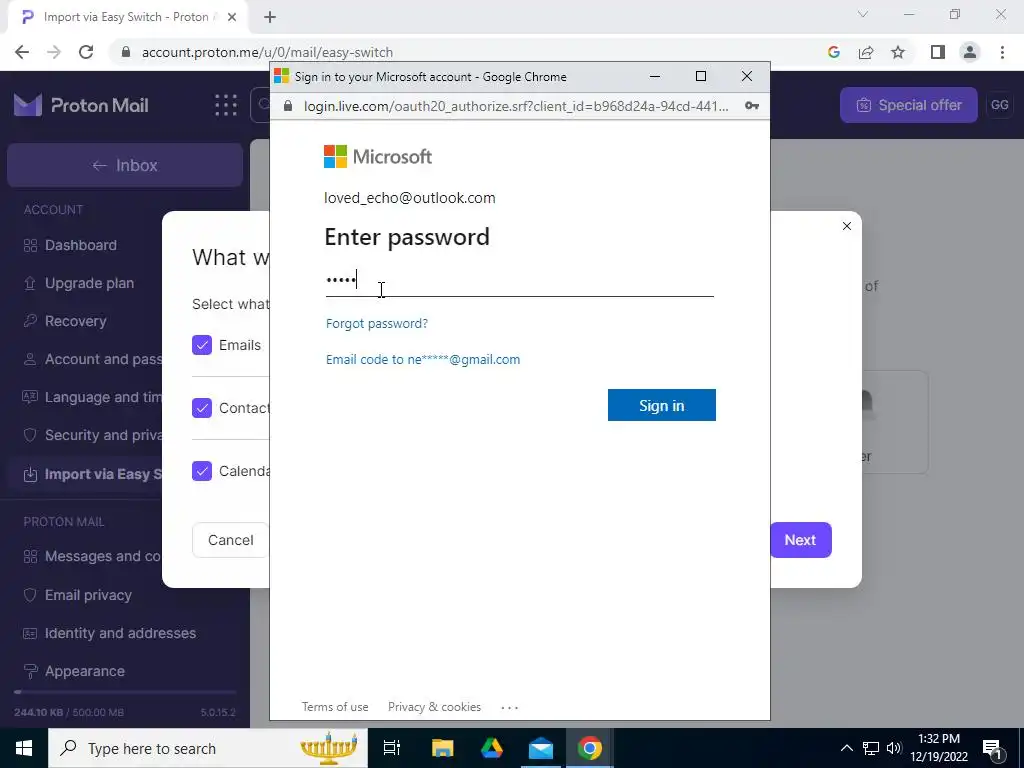The image size is (1024, 768).
Task: Click the Import via Easy Switch icon
Action: tap(30, 475)
